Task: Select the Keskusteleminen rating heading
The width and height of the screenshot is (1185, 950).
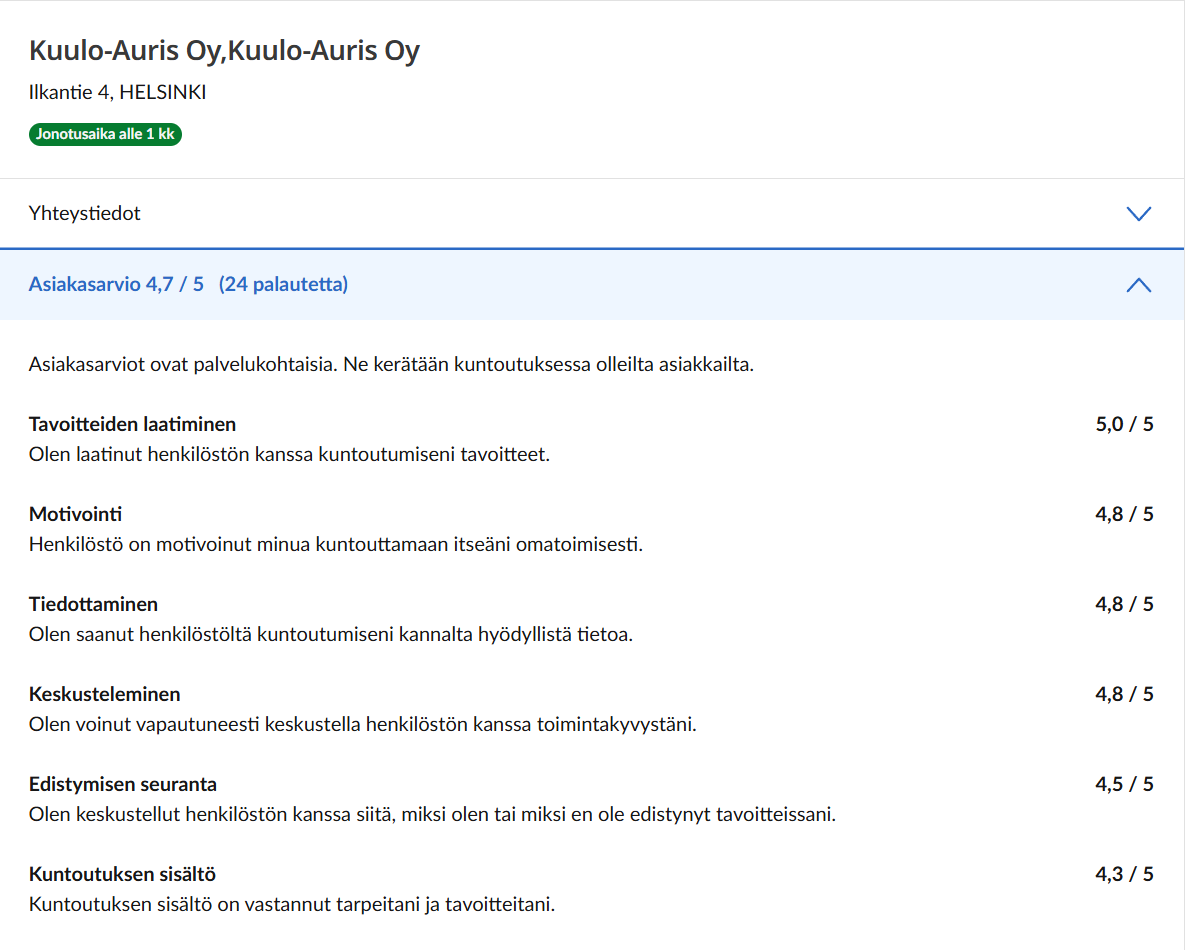Action: 105,694
